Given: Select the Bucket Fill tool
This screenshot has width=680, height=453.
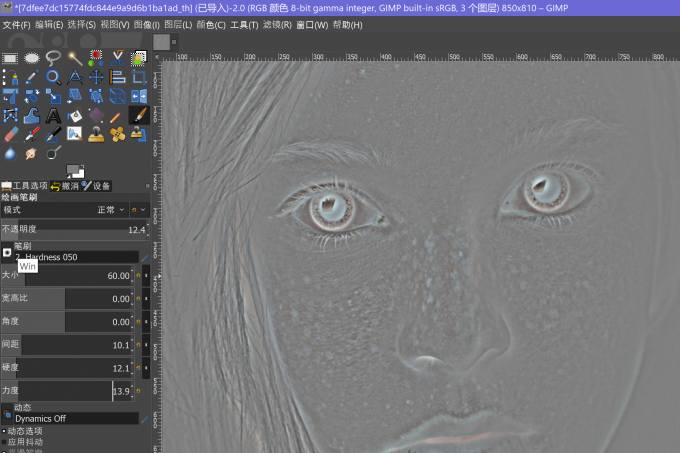Looking at the screenshot, I should coord(75,115).
